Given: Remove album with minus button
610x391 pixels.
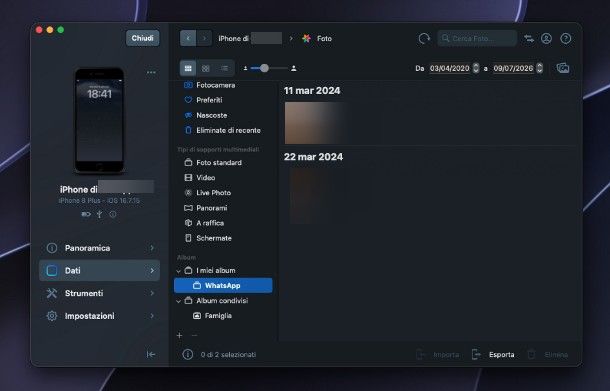Looking at the screenshot, I should (x=195, y=335).
